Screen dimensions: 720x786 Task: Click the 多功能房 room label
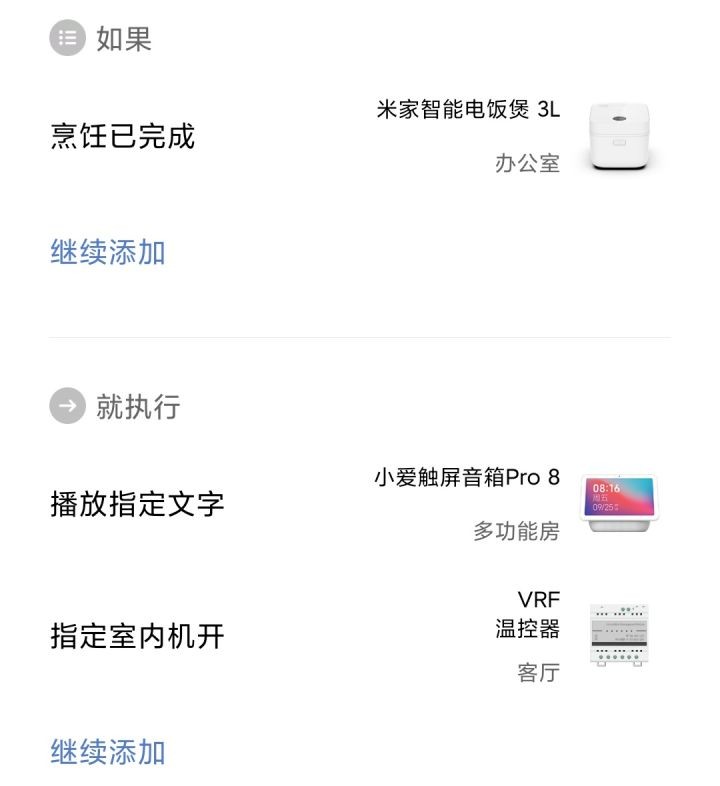(x=516, y=531)
